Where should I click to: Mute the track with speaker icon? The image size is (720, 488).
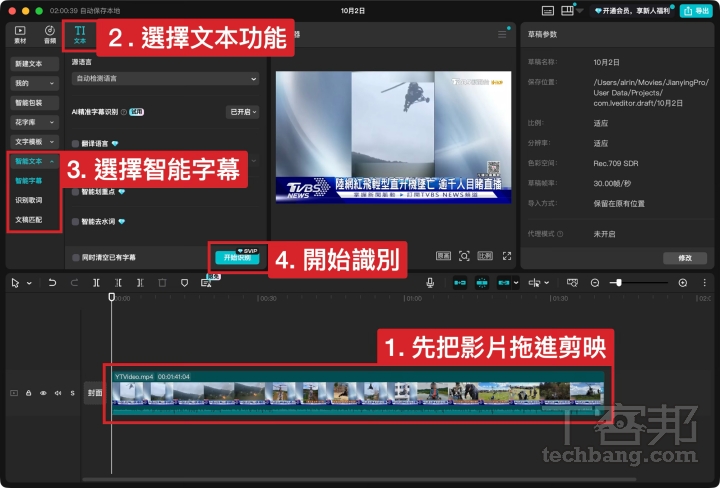[x=58, y=393]
